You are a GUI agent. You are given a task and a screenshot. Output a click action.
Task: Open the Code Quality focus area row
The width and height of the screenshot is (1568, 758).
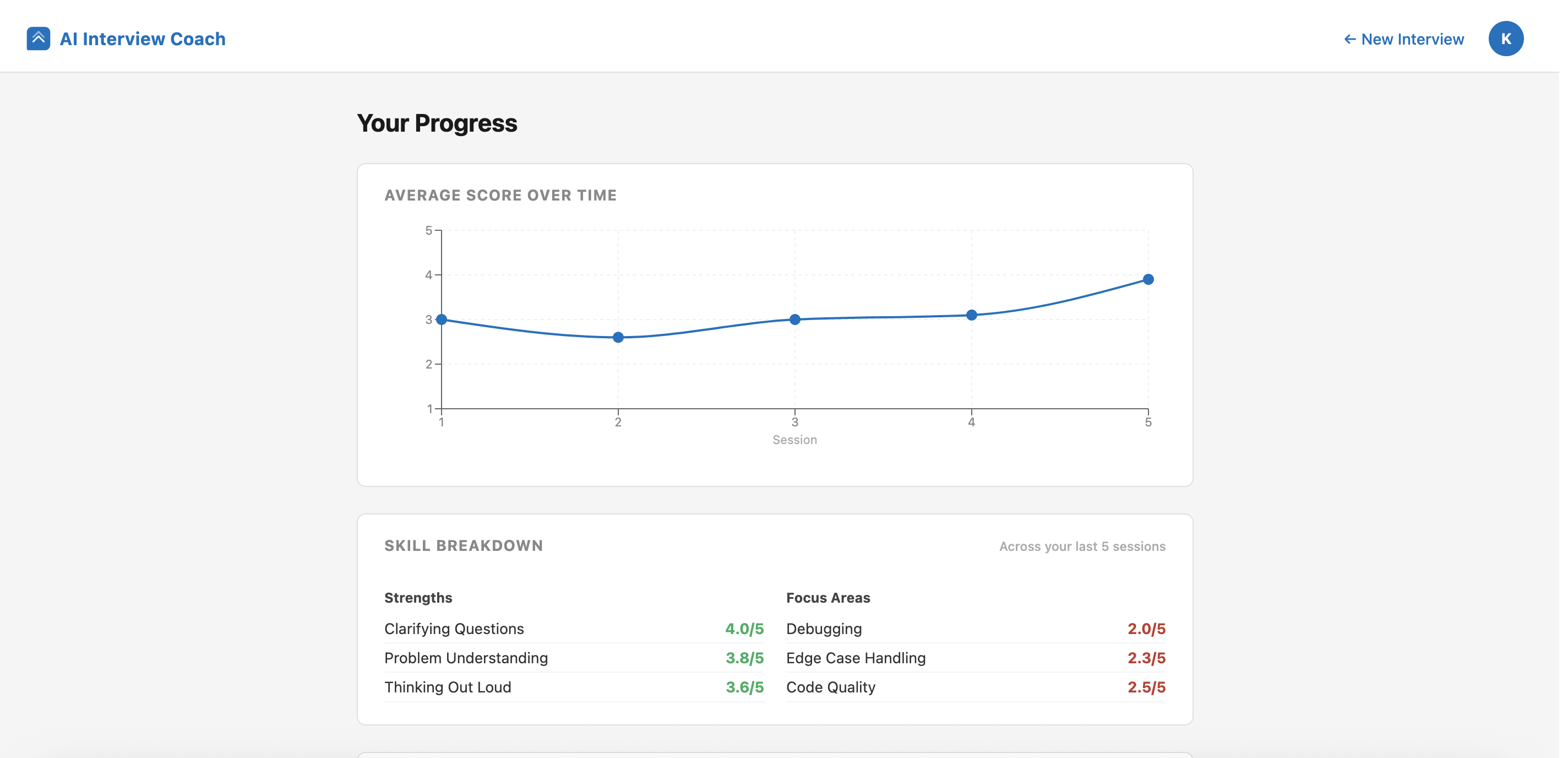pyautogui.click(x=976, y=687)
